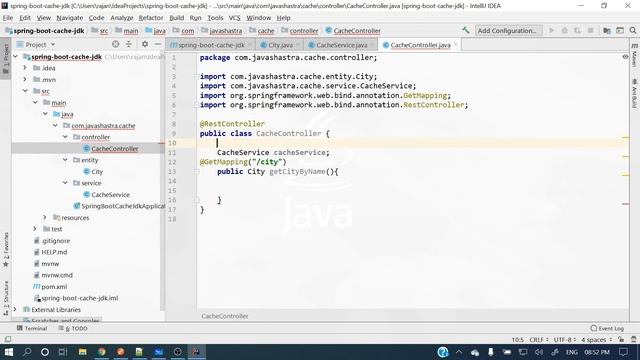Collapse the service package arrow
The width and height of the screenshot is (640, 360).
tap(65, 183)
